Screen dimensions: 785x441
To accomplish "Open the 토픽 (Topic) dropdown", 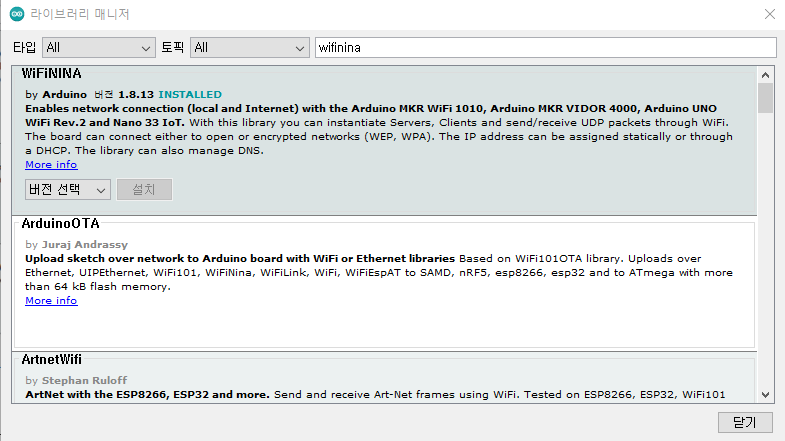I will click(250, 48).
